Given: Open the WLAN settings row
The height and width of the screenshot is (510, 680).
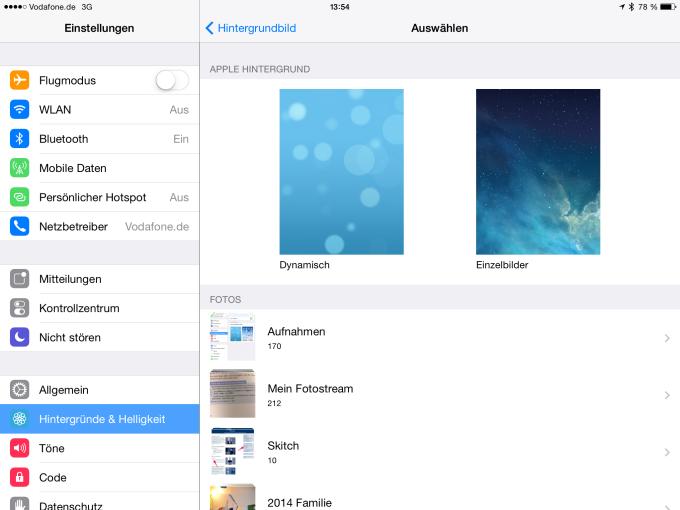Looking at the screenshot, I should pyautogui.click(x=100, y=109).
